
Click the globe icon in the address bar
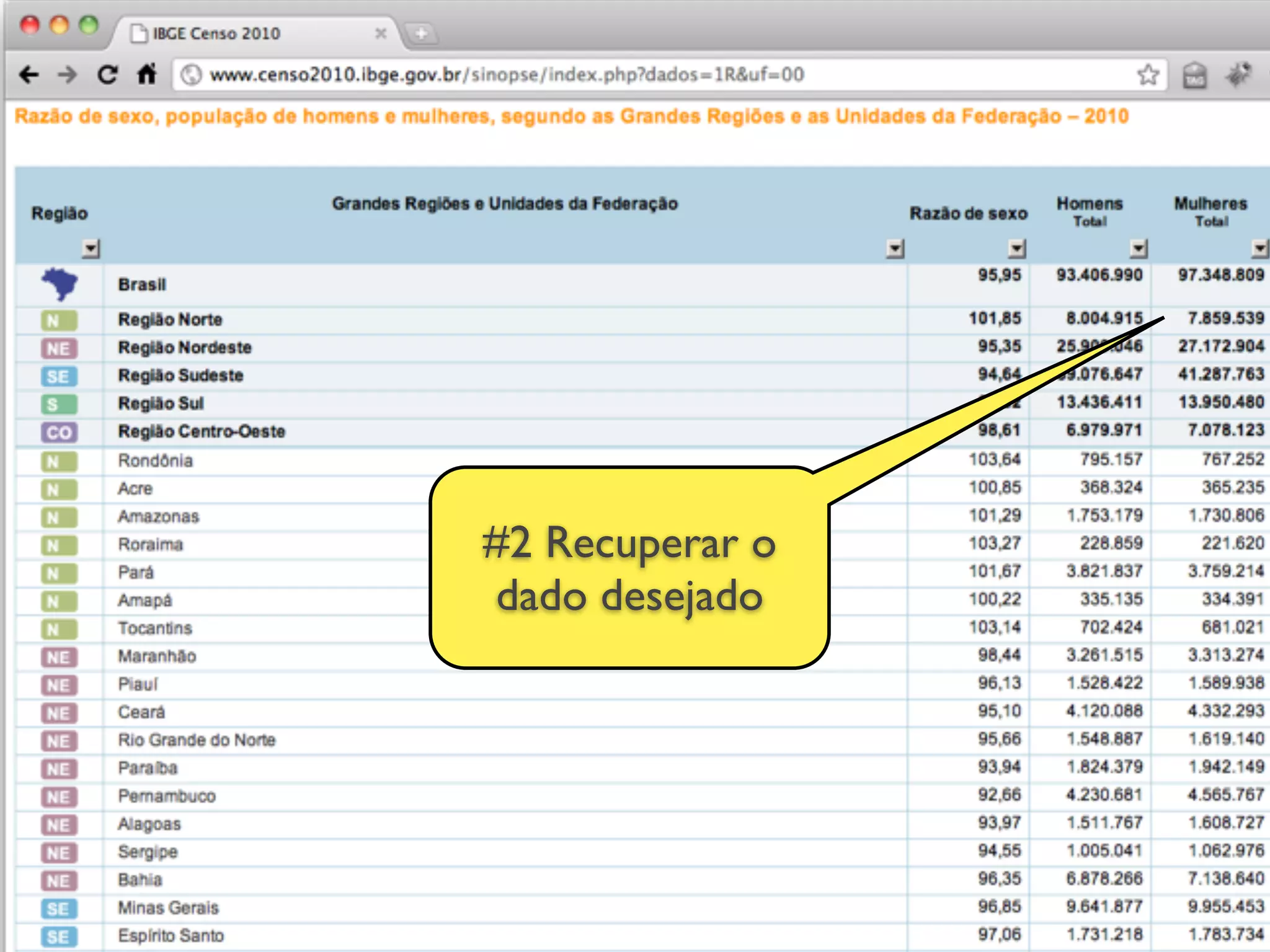pyautogui.click(x=191, y=75)
